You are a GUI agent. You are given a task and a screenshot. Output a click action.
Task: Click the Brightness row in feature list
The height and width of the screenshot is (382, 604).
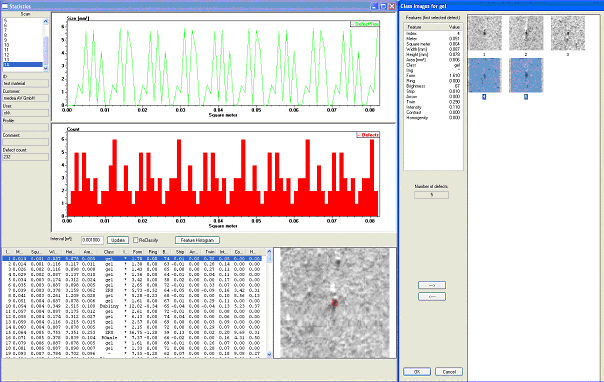tap(433, 86)
